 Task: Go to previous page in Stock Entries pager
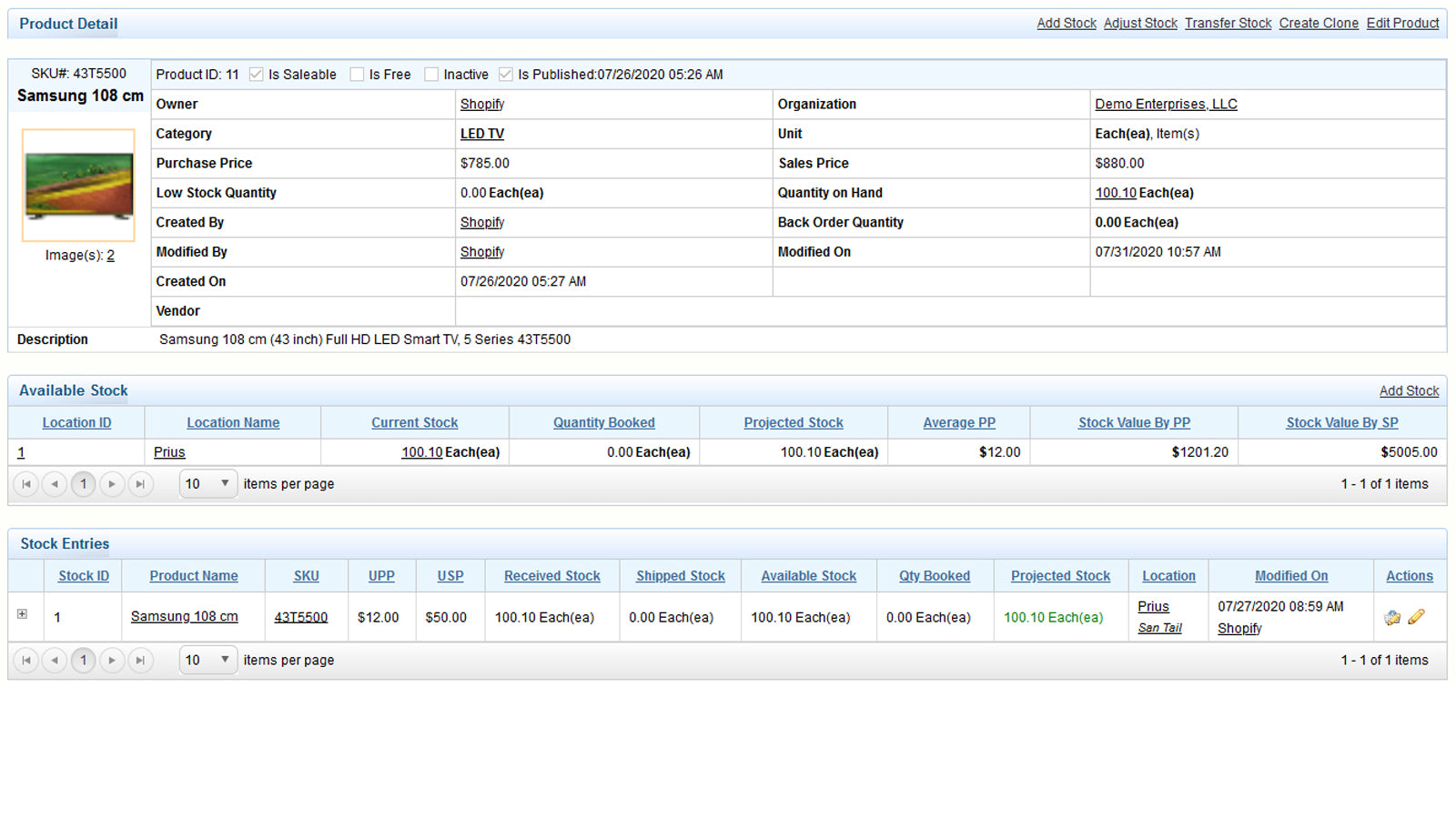55,661
